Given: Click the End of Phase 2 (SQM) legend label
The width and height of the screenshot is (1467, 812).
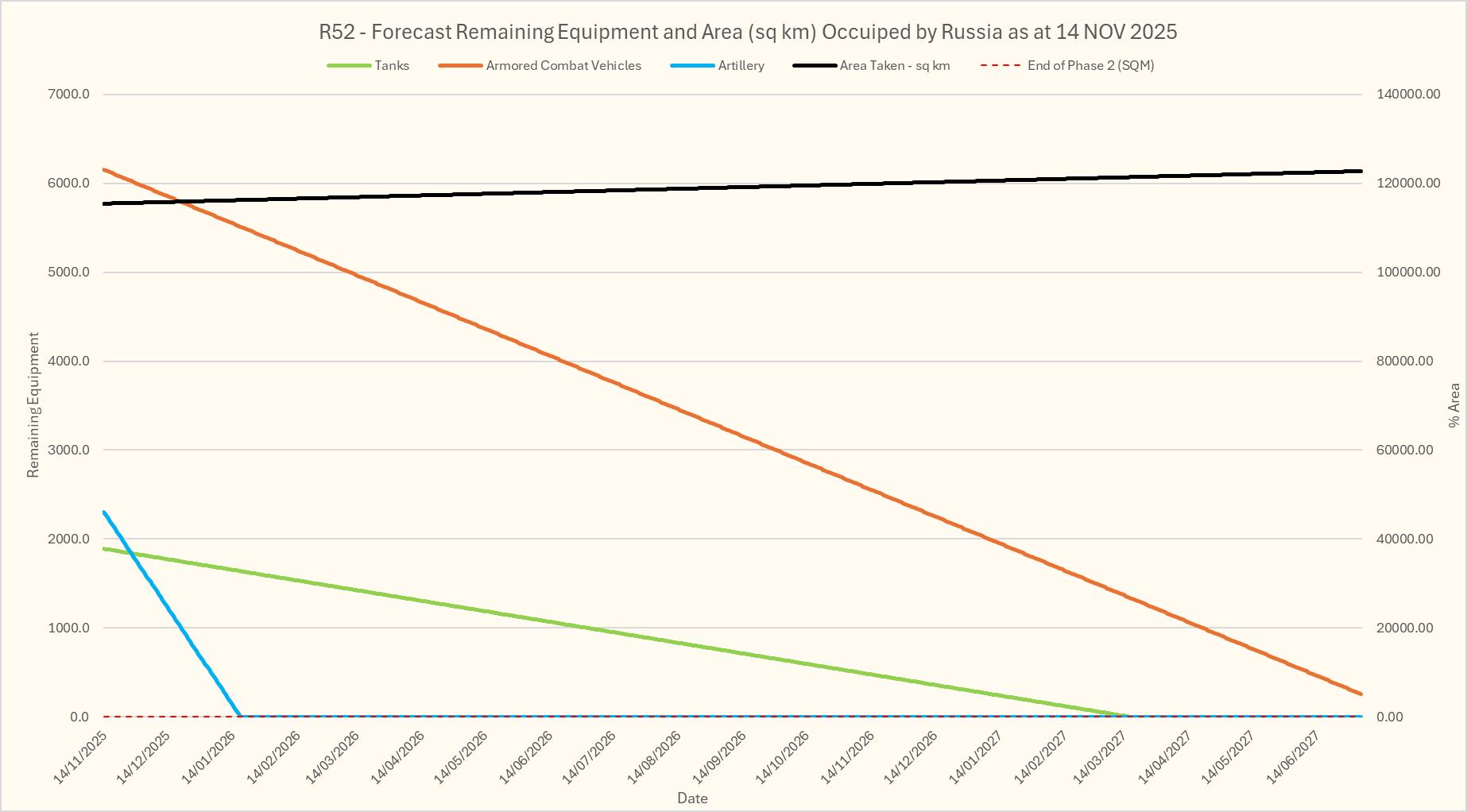Looking at the screenshot, I should (x=1090, y=66).
